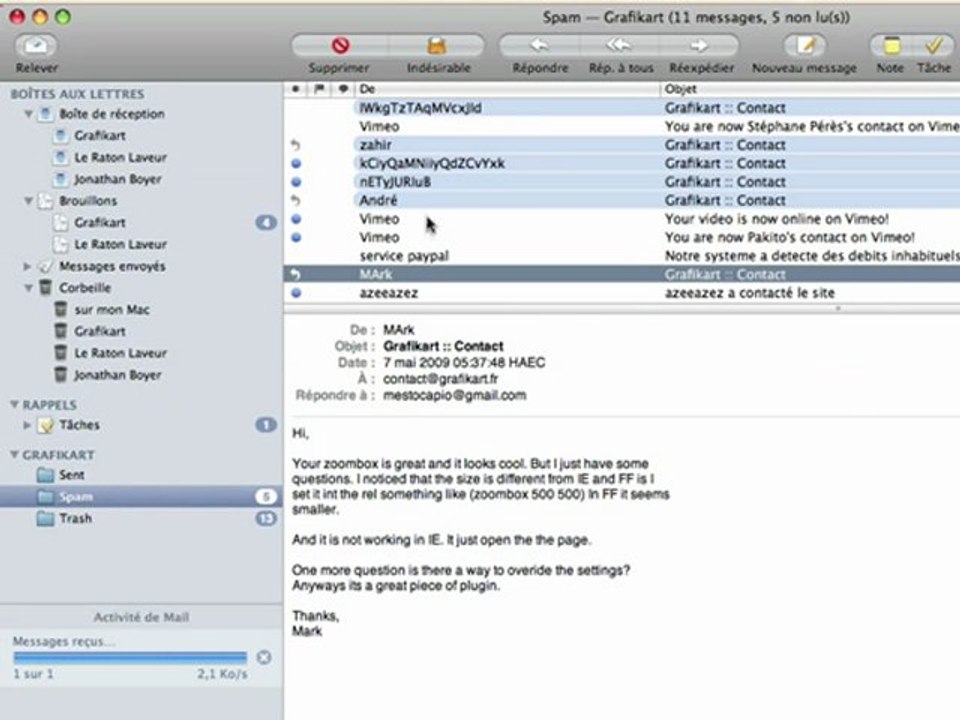Click the Relever get mail icon
The height and width of the screenshot is (720, 960).
tap(37, 45)
